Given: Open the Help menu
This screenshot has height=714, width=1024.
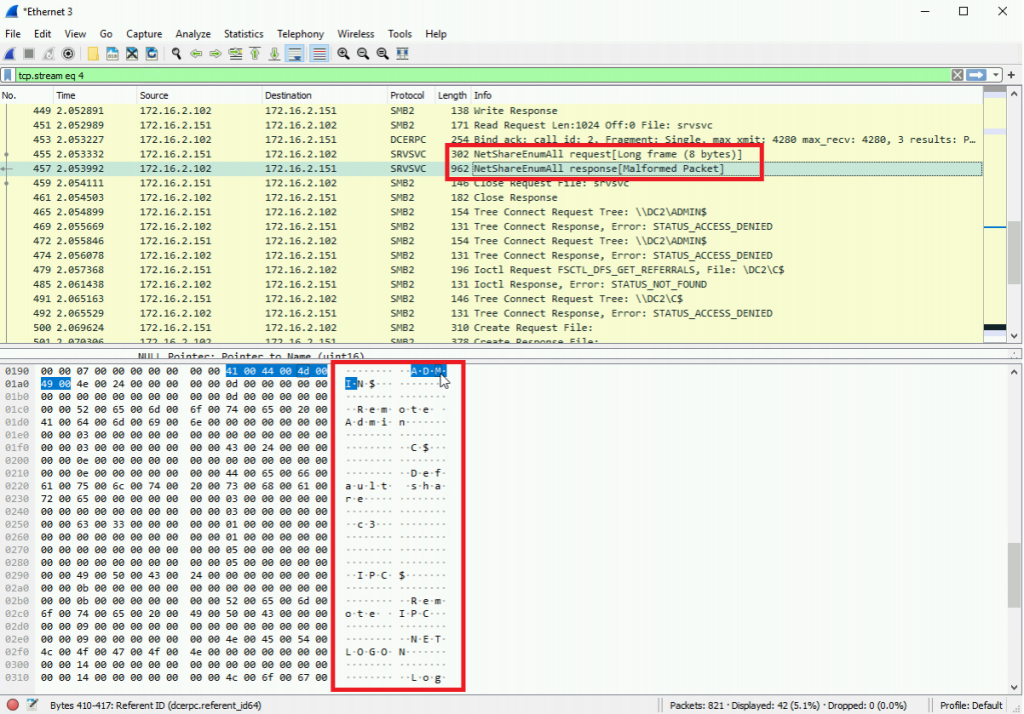Looking at the screenshot, I should point(436,34).
